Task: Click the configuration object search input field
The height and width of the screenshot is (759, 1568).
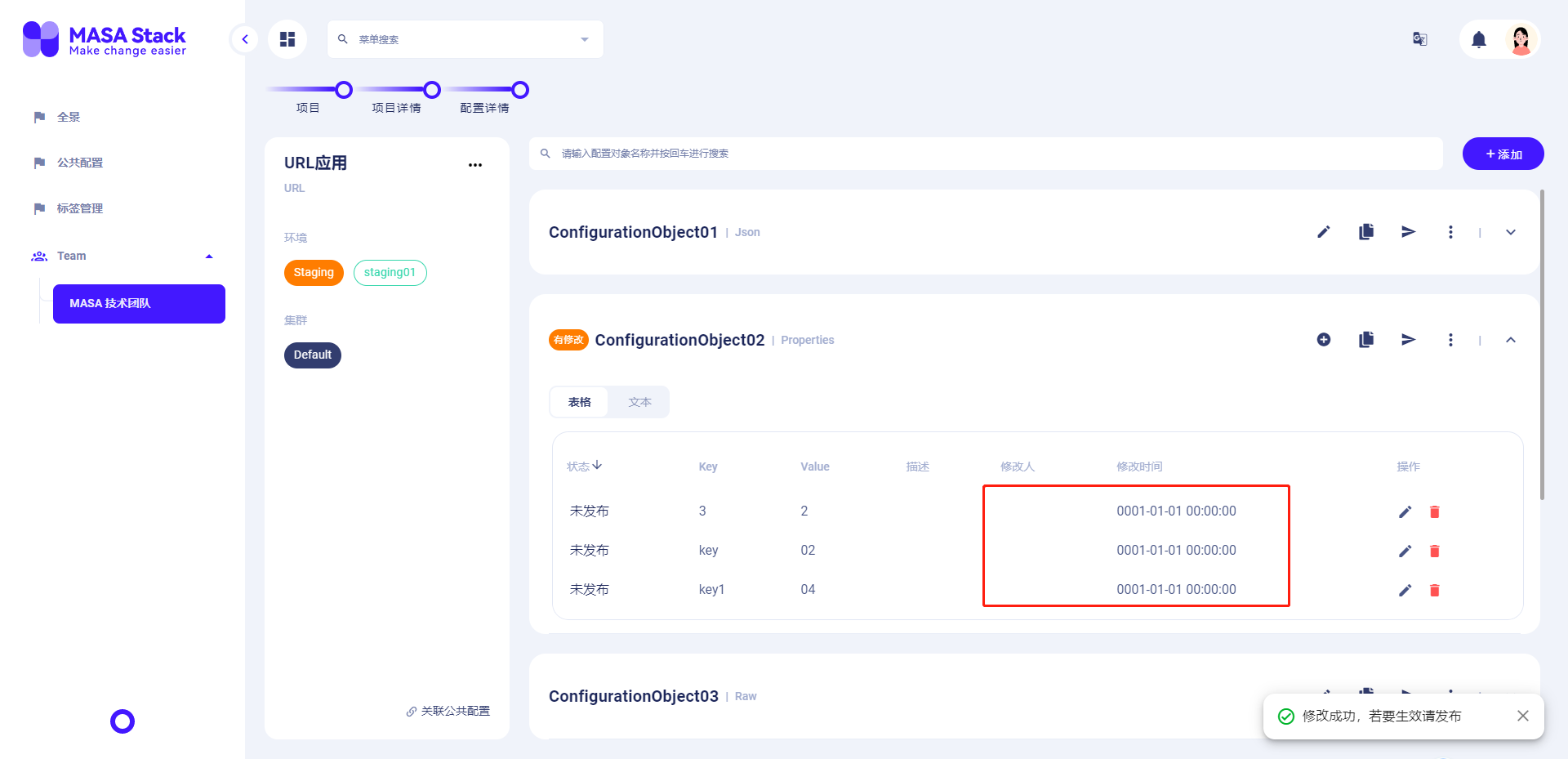Action: [x=817, y=153]
